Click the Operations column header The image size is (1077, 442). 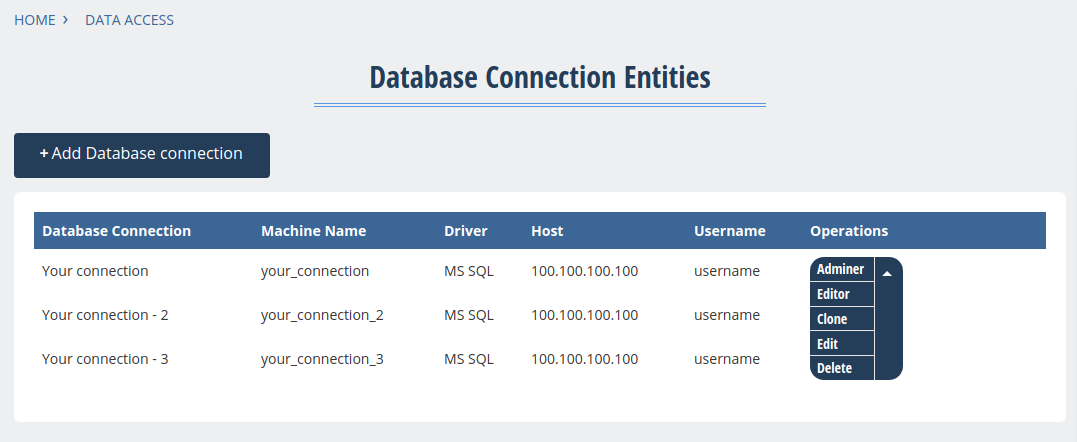pyautogui.click(x=848, y=231)
